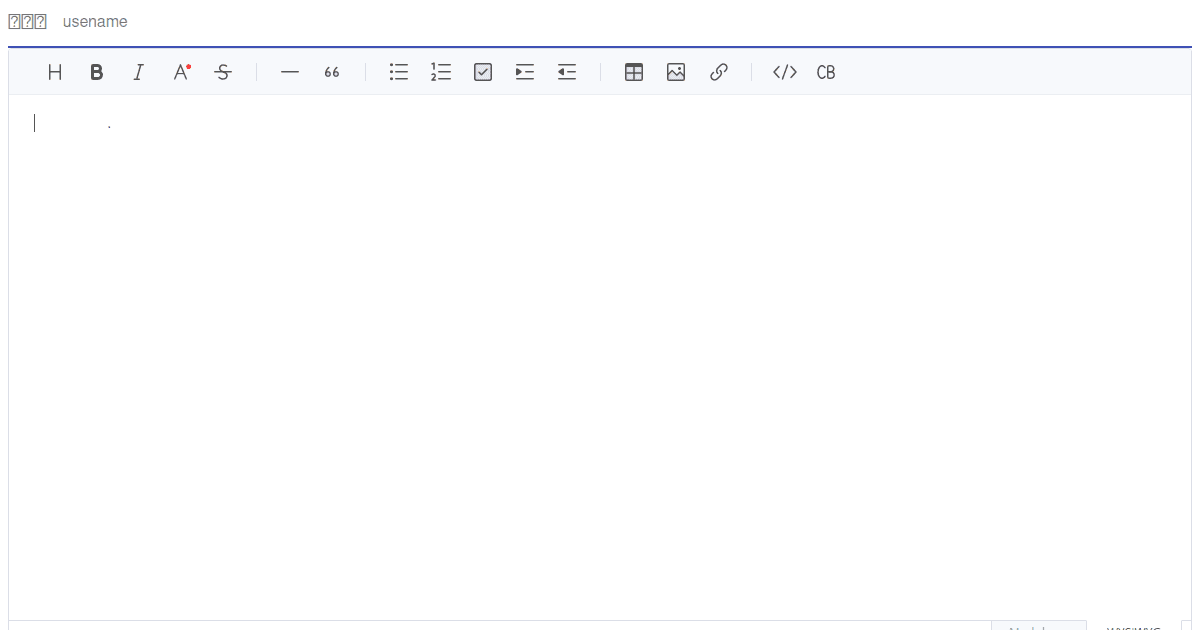
Task: Apply inline code formatting
Action: [x=785, y=72]
